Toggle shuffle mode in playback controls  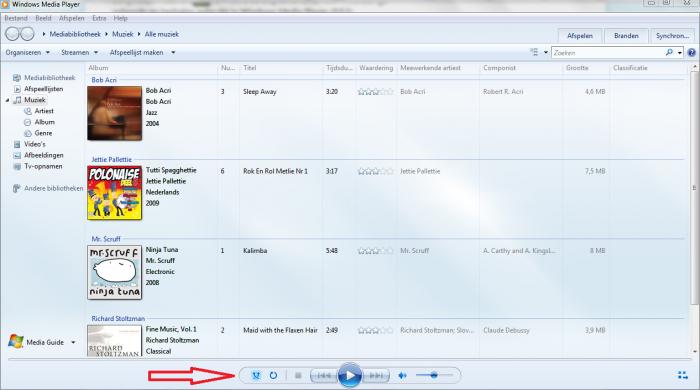click(256, 375)
